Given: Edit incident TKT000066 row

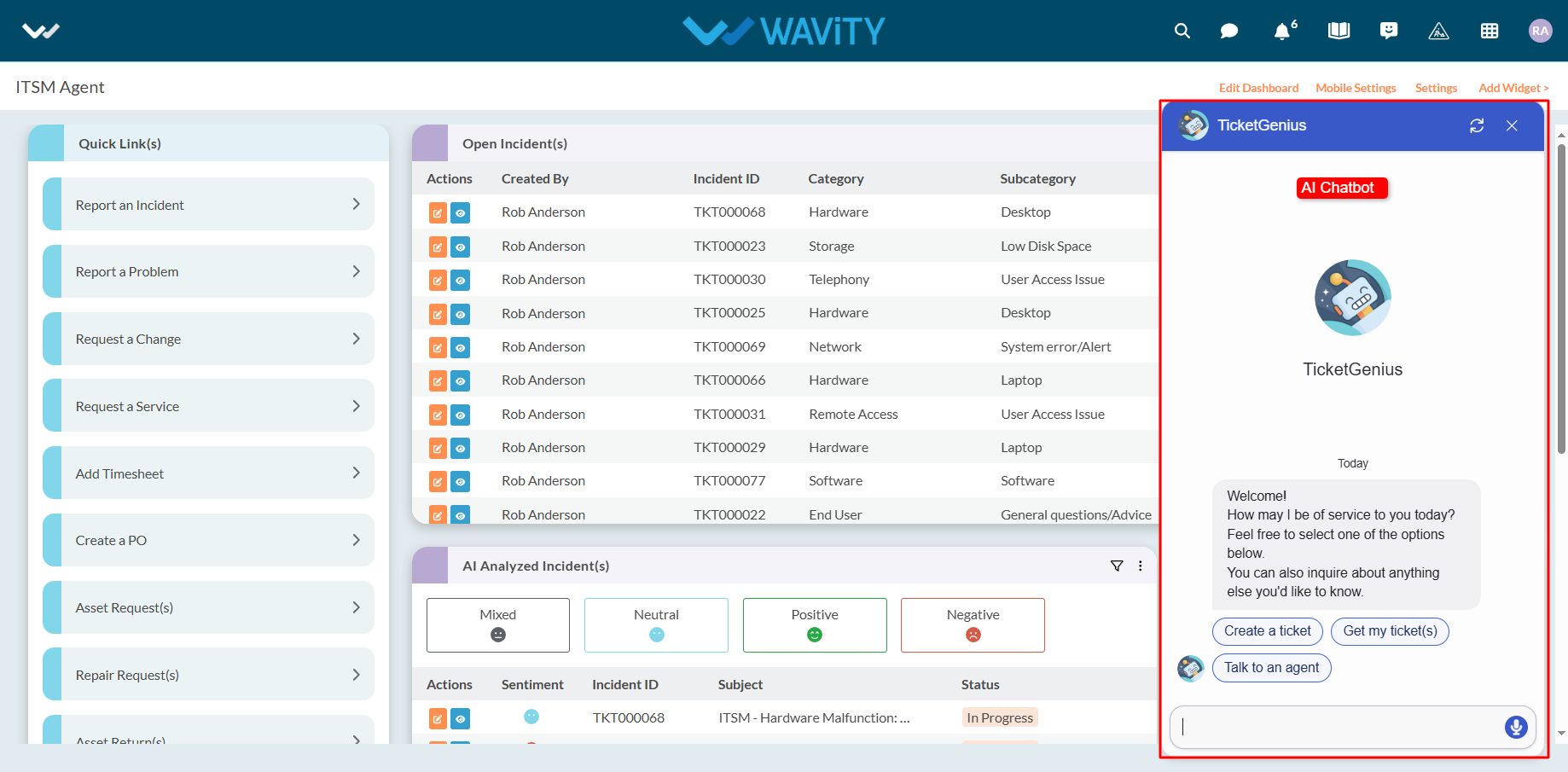Looking at the screenshot, I should point(438,380).
